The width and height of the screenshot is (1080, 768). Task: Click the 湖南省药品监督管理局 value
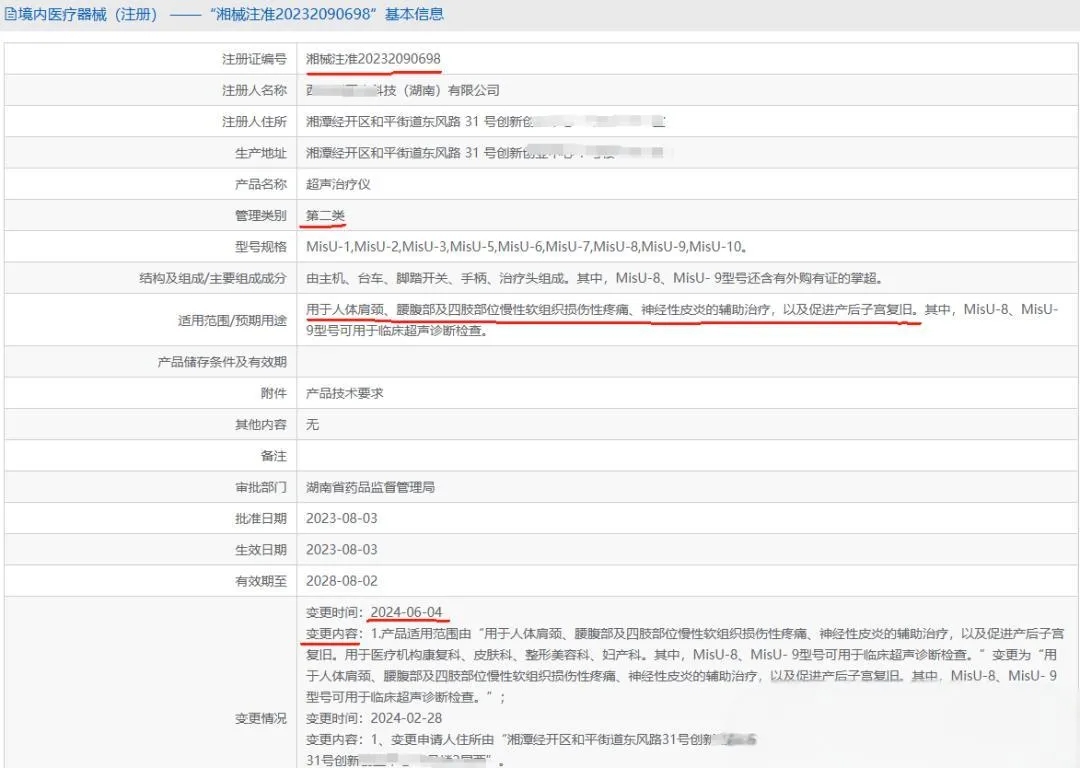(371, 487)
